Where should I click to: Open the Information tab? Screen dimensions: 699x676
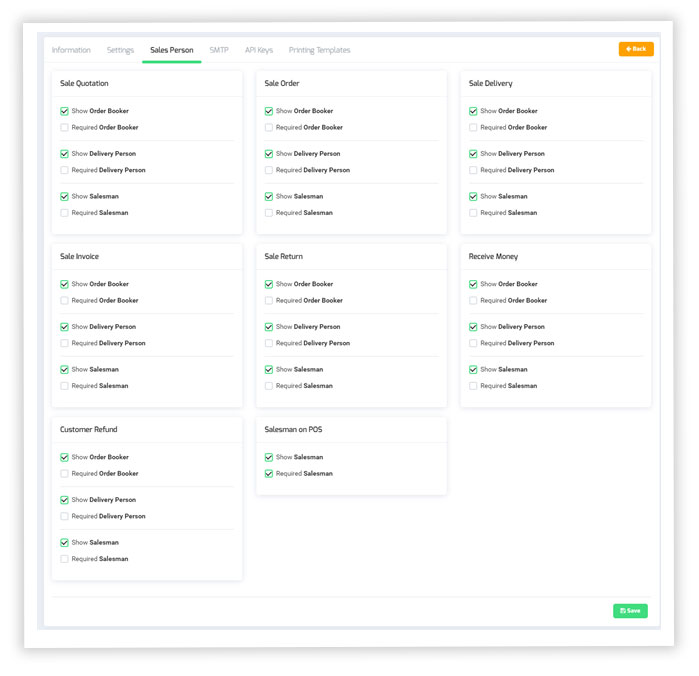click(x=71, y=50)
